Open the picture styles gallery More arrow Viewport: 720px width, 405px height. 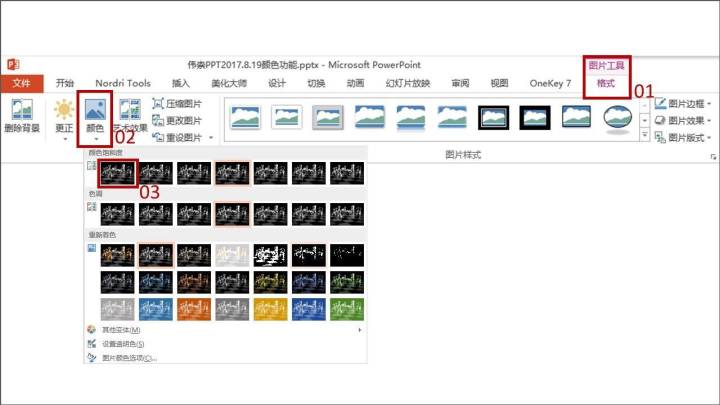click(645, 135)
